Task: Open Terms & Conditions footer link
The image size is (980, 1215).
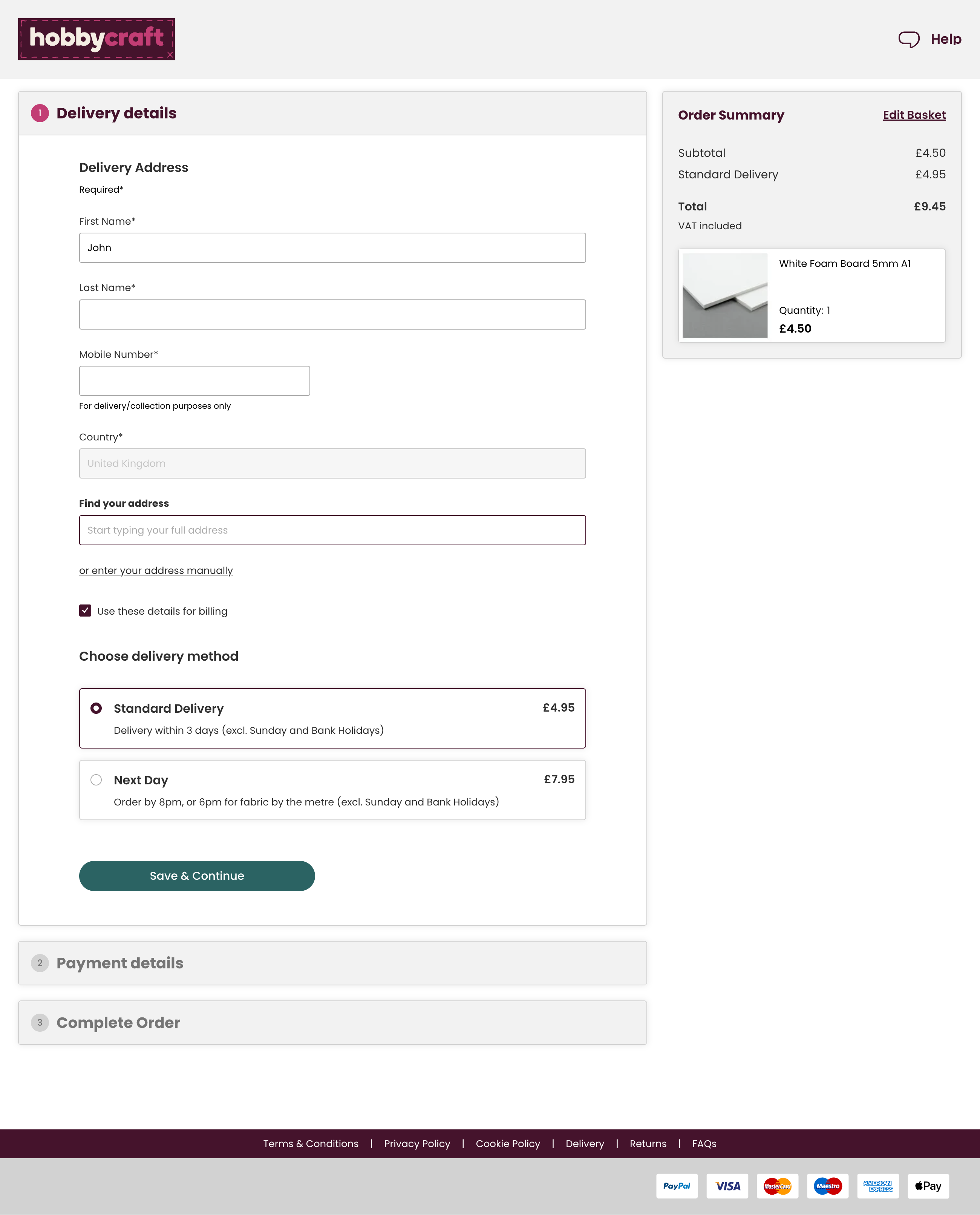Action: (311, 1144)
